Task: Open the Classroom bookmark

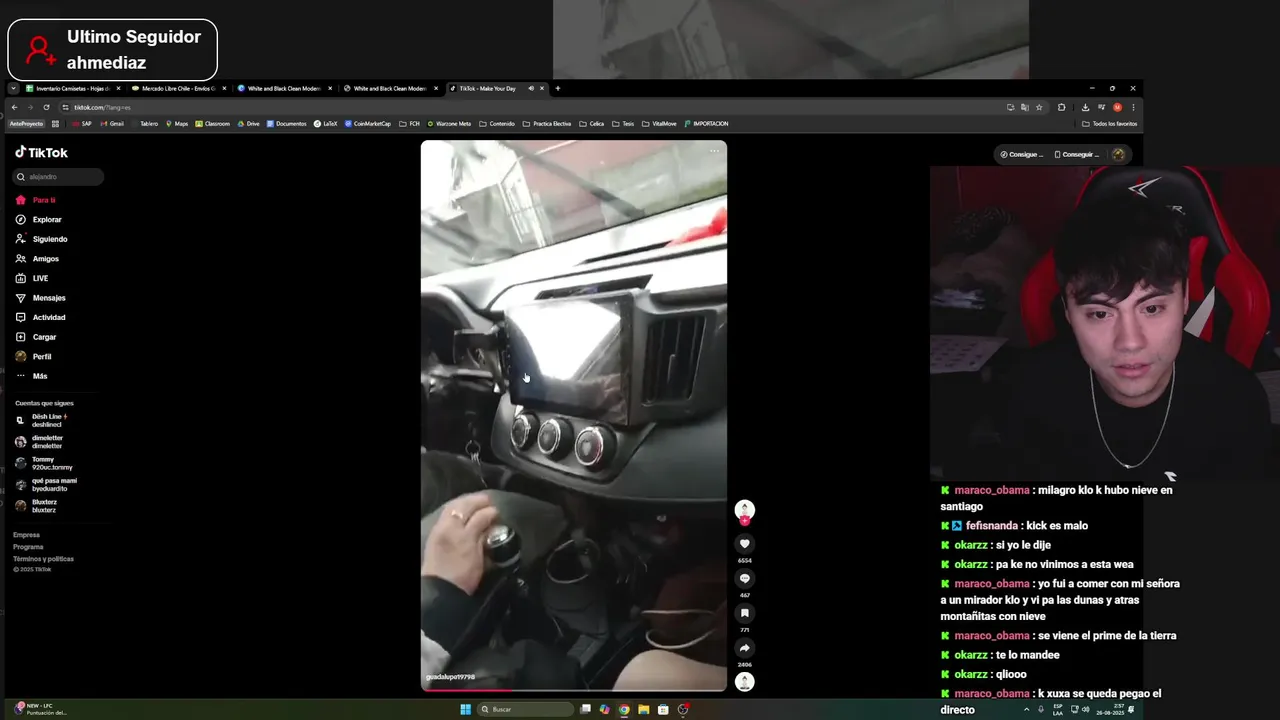Action: tap(213, 124)
